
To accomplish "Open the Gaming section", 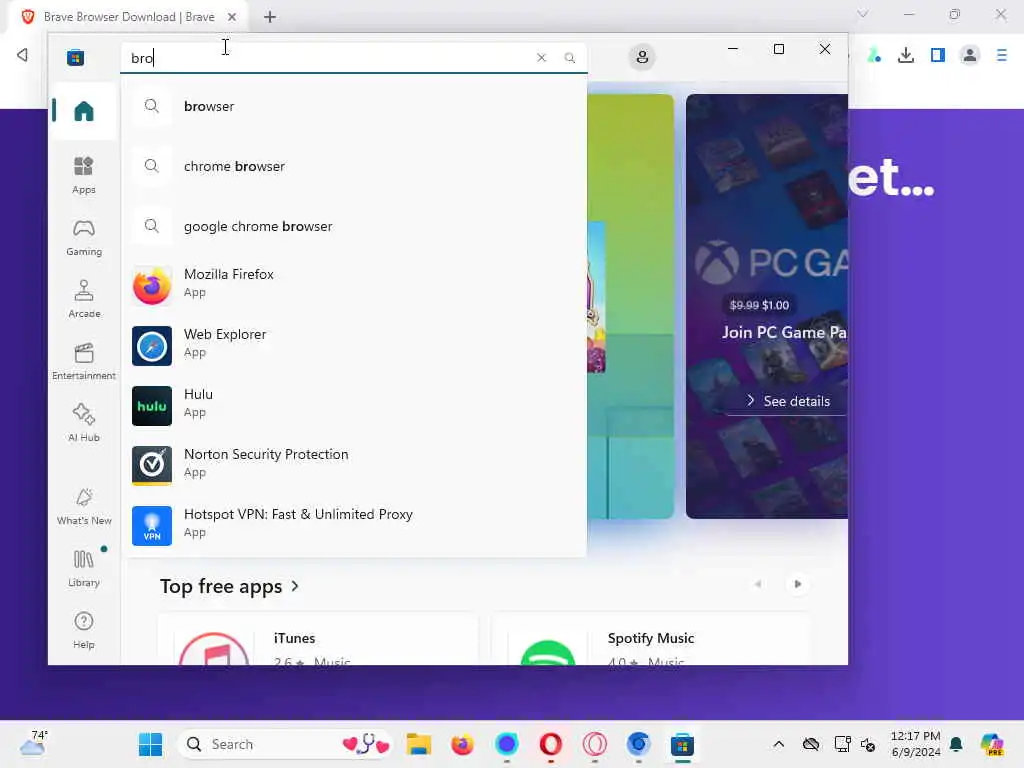I will 84,237.
